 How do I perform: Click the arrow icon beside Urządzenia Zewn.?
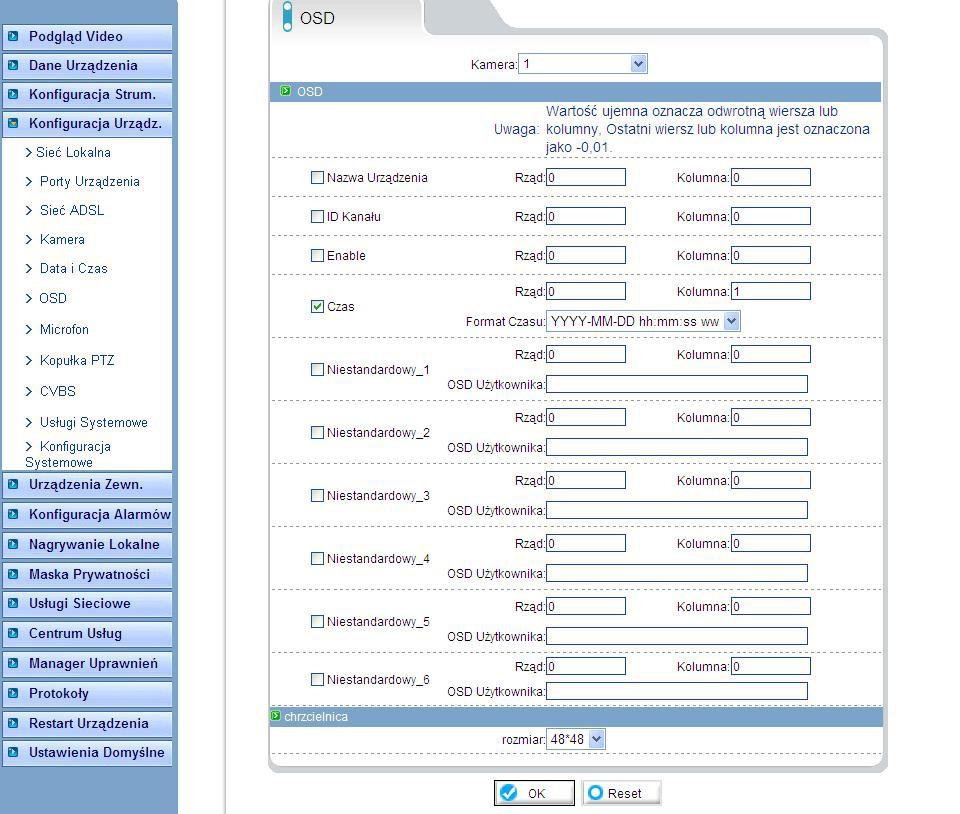pos(13,484)
